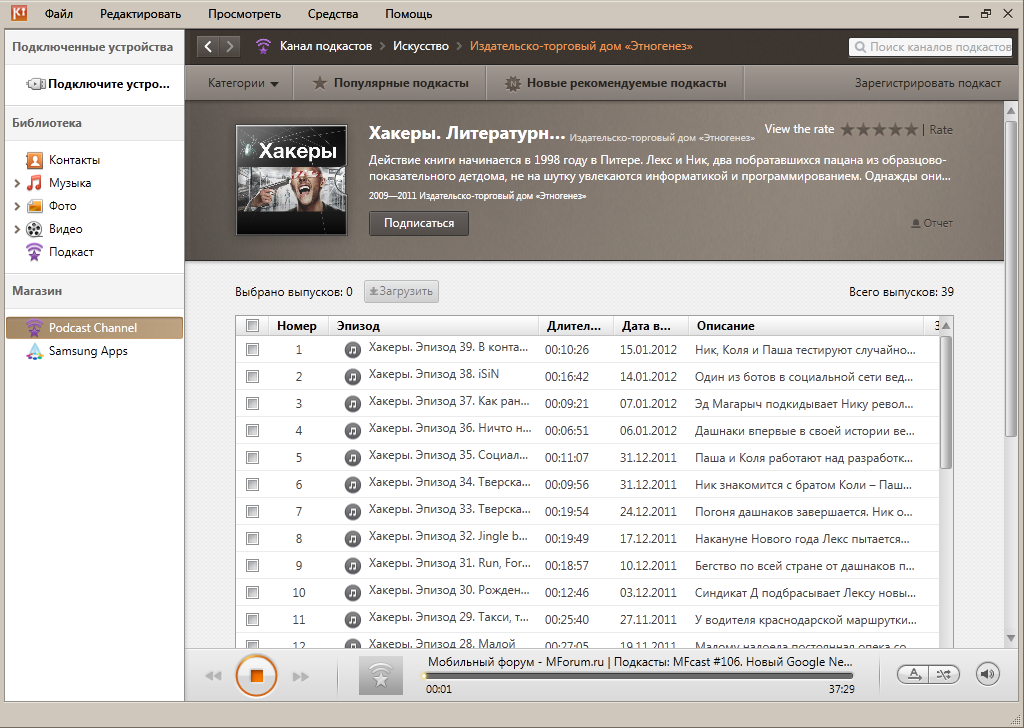Click the Kies logo icon

[19, 13]
